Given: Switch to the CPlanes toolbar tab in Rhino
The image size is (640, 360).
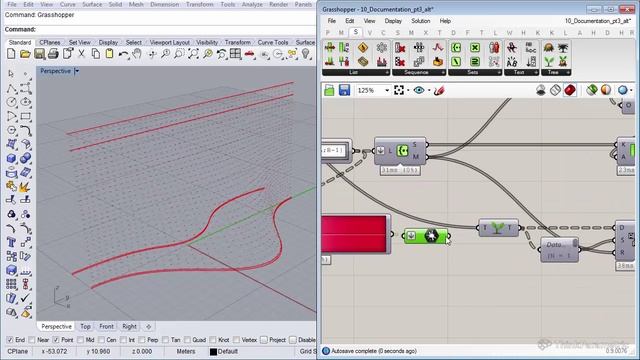Looking at the screenshot, I should click(50, 42).
